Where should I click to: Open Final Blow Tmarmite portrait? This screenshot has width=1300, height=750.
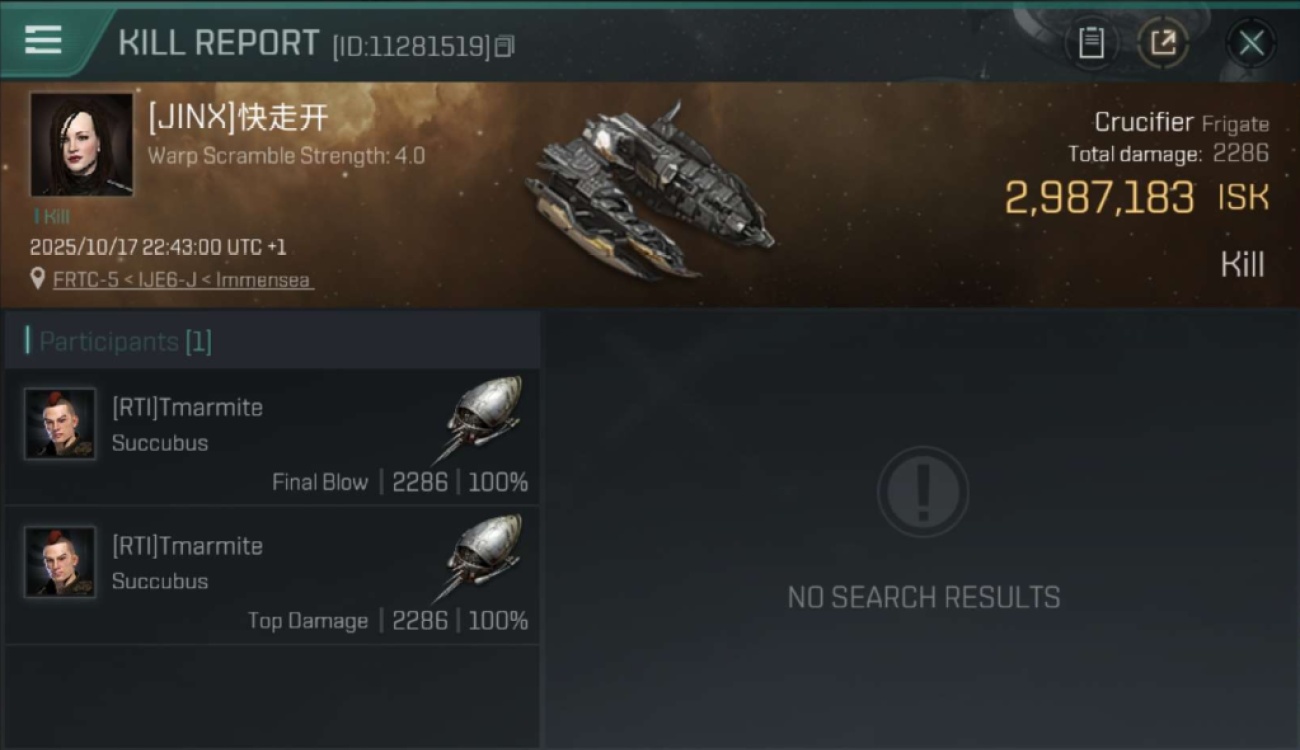click(x=60, y=424)
